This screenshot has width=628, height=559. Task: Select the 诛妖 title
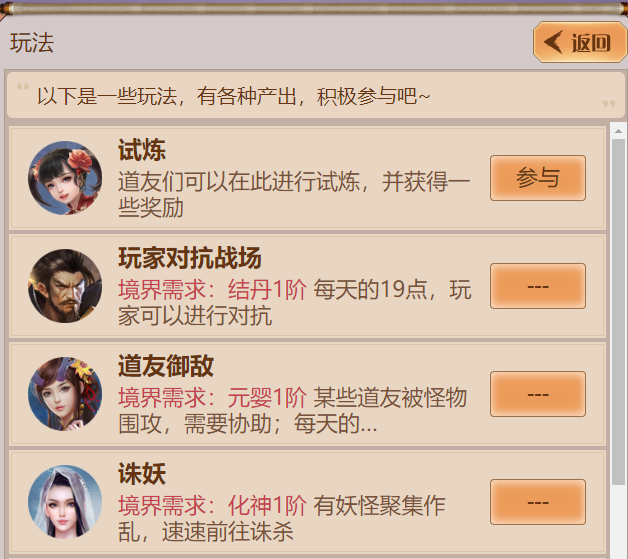pyautogui.click(x=142, y=474)
